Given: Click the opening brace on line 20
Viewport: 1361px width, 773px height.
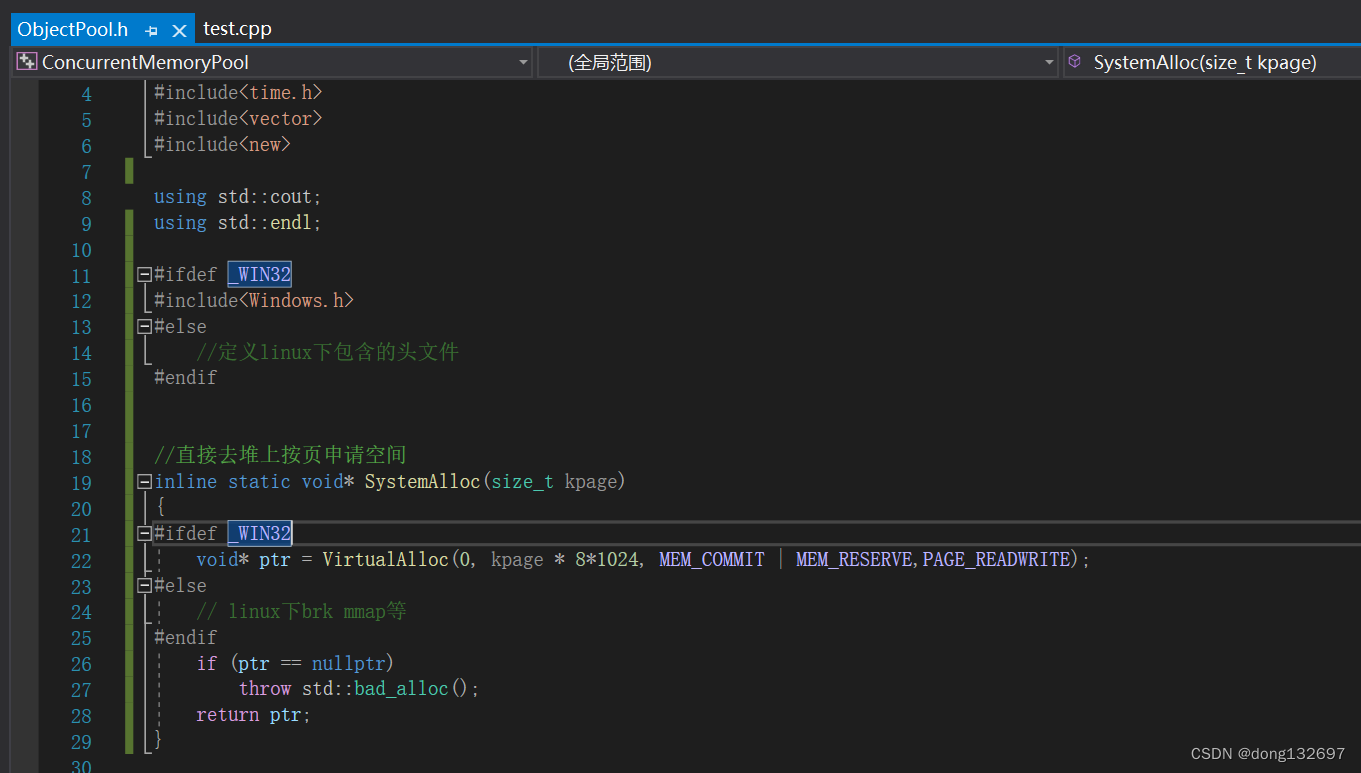Looking at the screenshot, I should coord(159,508).
